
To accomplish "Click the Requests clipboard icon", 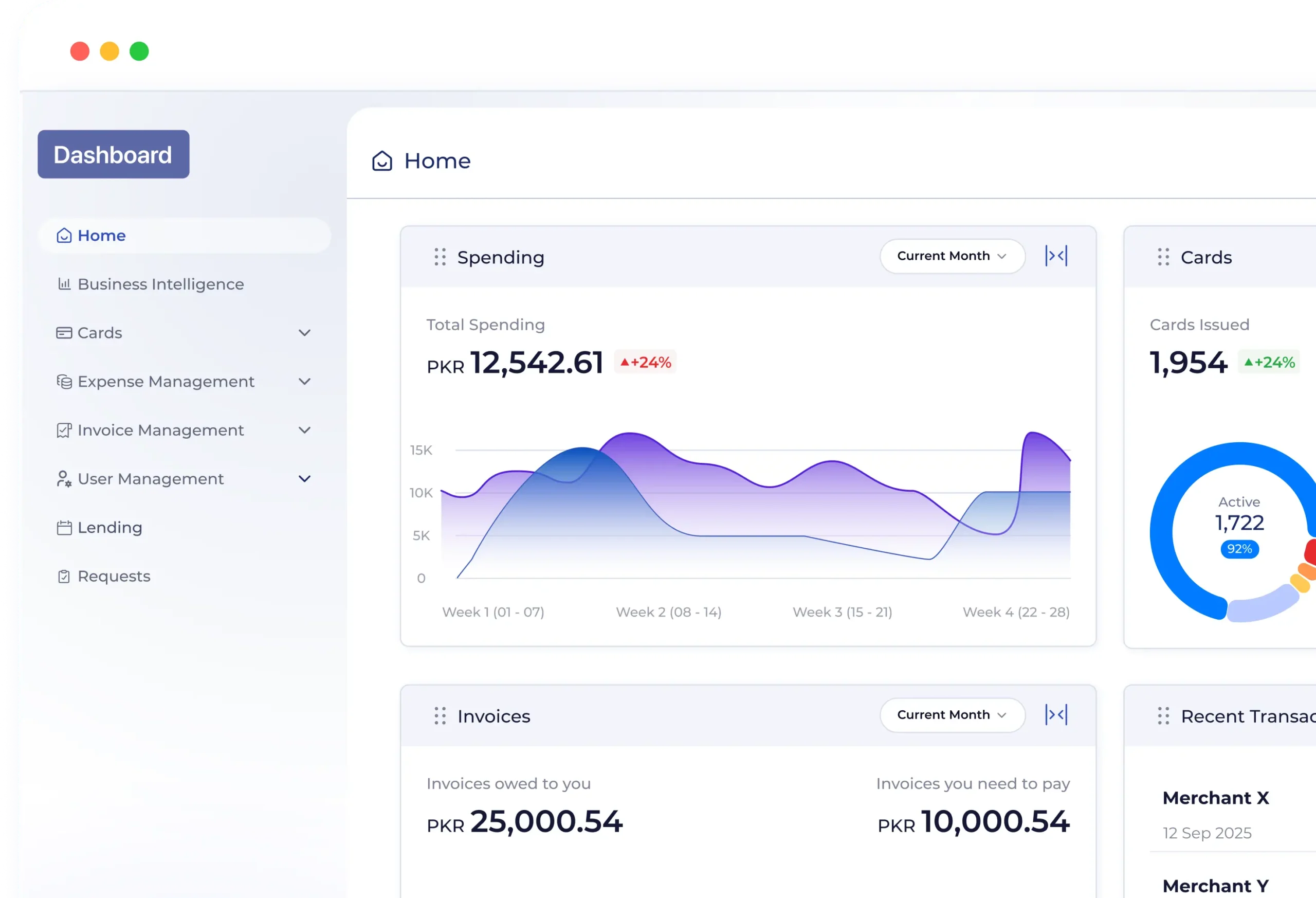I will [64, 576].
